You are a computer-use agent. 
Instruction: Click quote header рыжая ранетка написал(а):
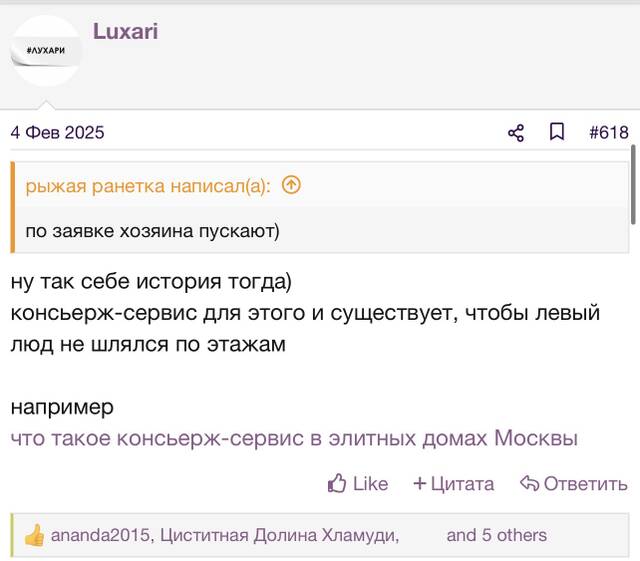pyautogui.click(x=148, y=186)
